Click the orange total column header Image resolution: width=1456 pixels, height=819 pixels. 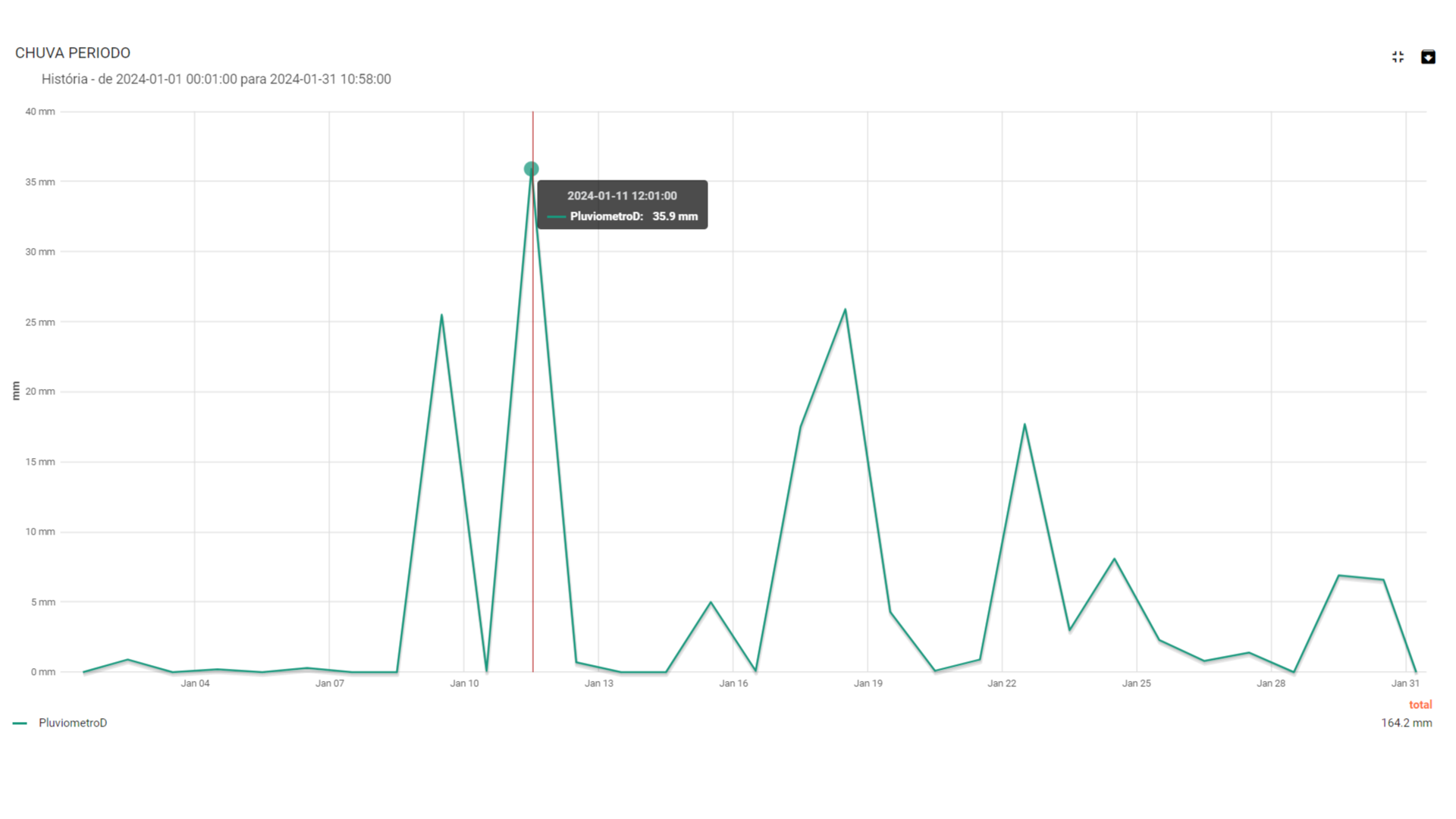click(x=1420, y=704)
